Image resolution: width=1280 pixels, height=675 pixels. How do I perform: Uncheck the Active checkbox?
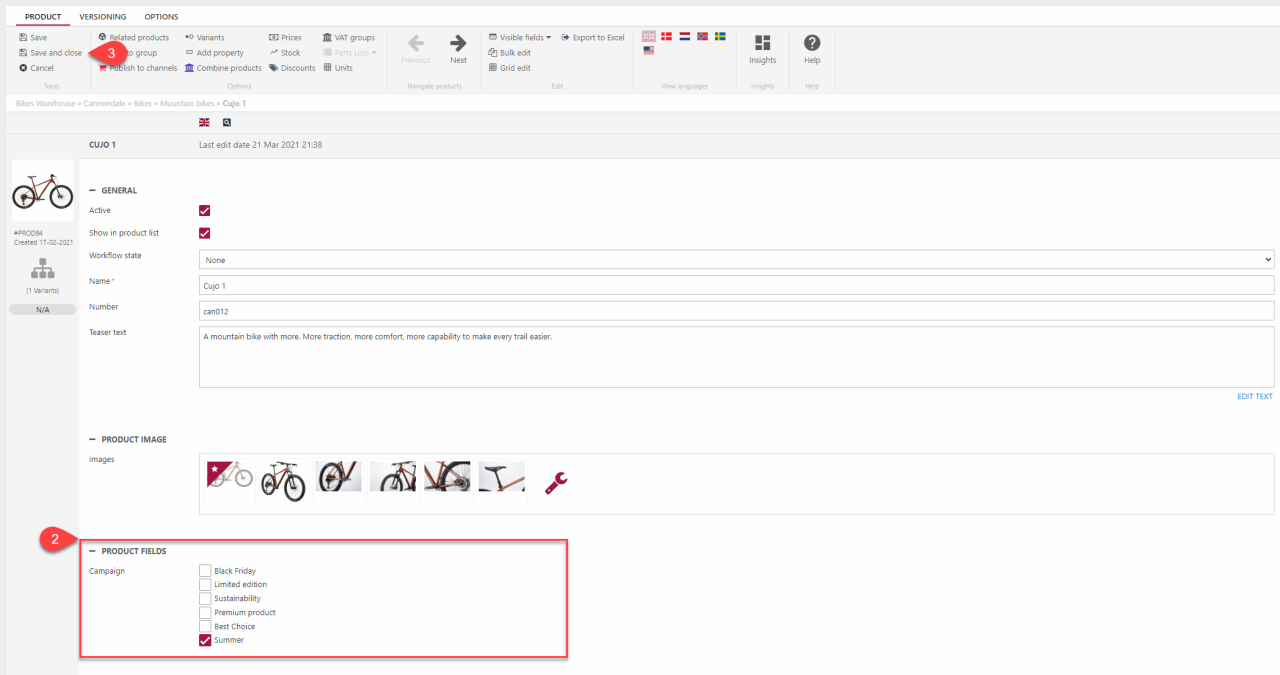205,211
